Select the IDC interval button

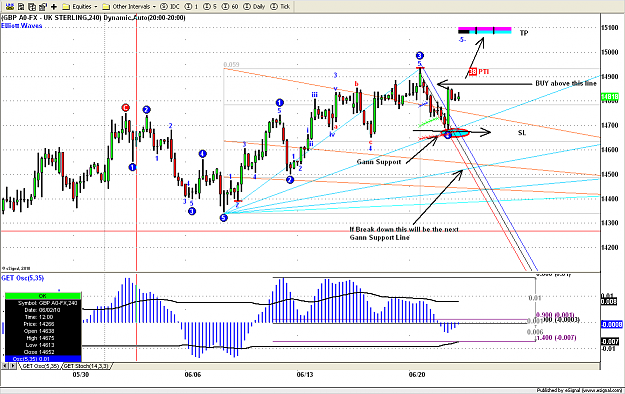tap(170, 6)
